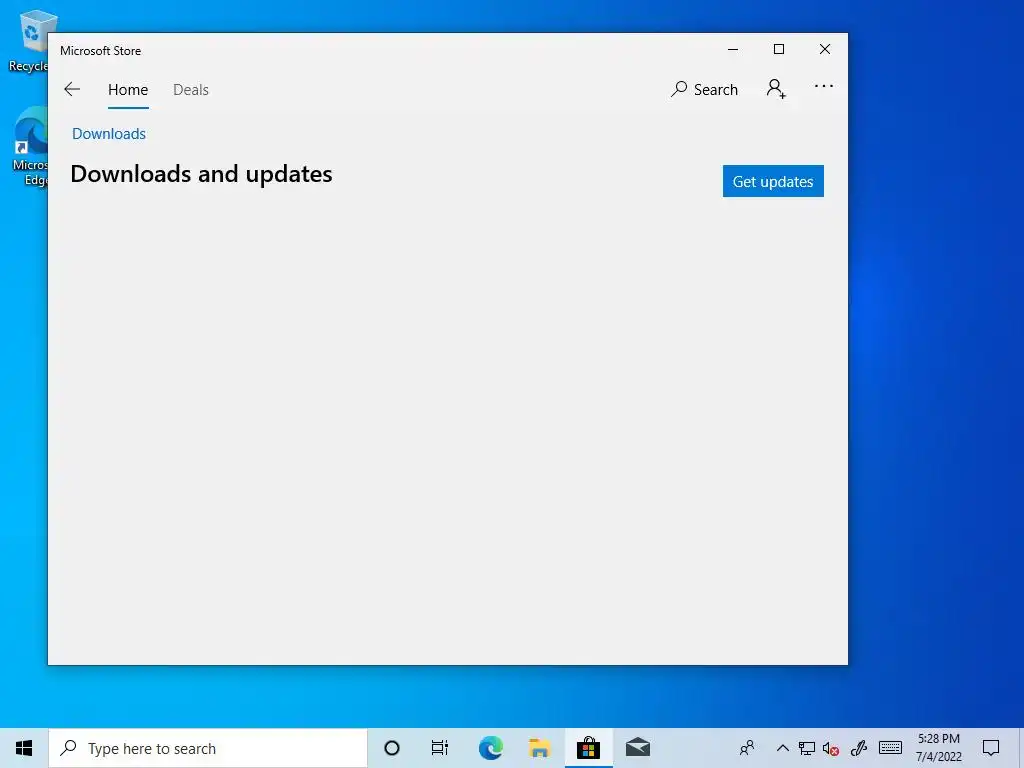
Task: Open the Mail app from taskbar
Action: tap(637, 748)
